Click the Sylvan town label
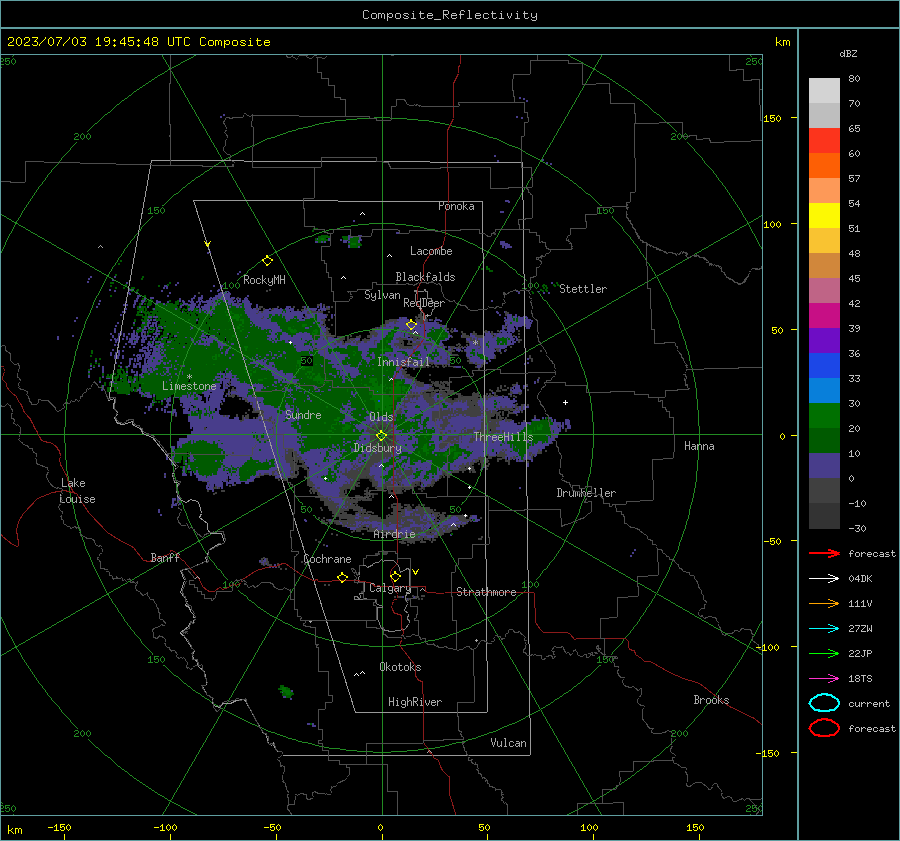The image size is (900, 841). (x=382, y=295)
